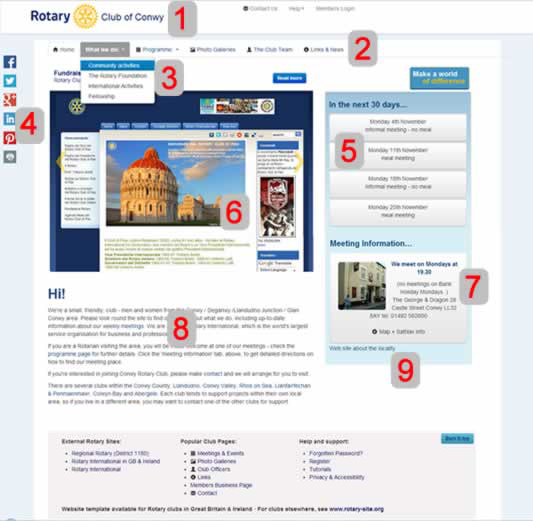Share page via Twitter icon
Screen dimensions: 533x521
10,81
